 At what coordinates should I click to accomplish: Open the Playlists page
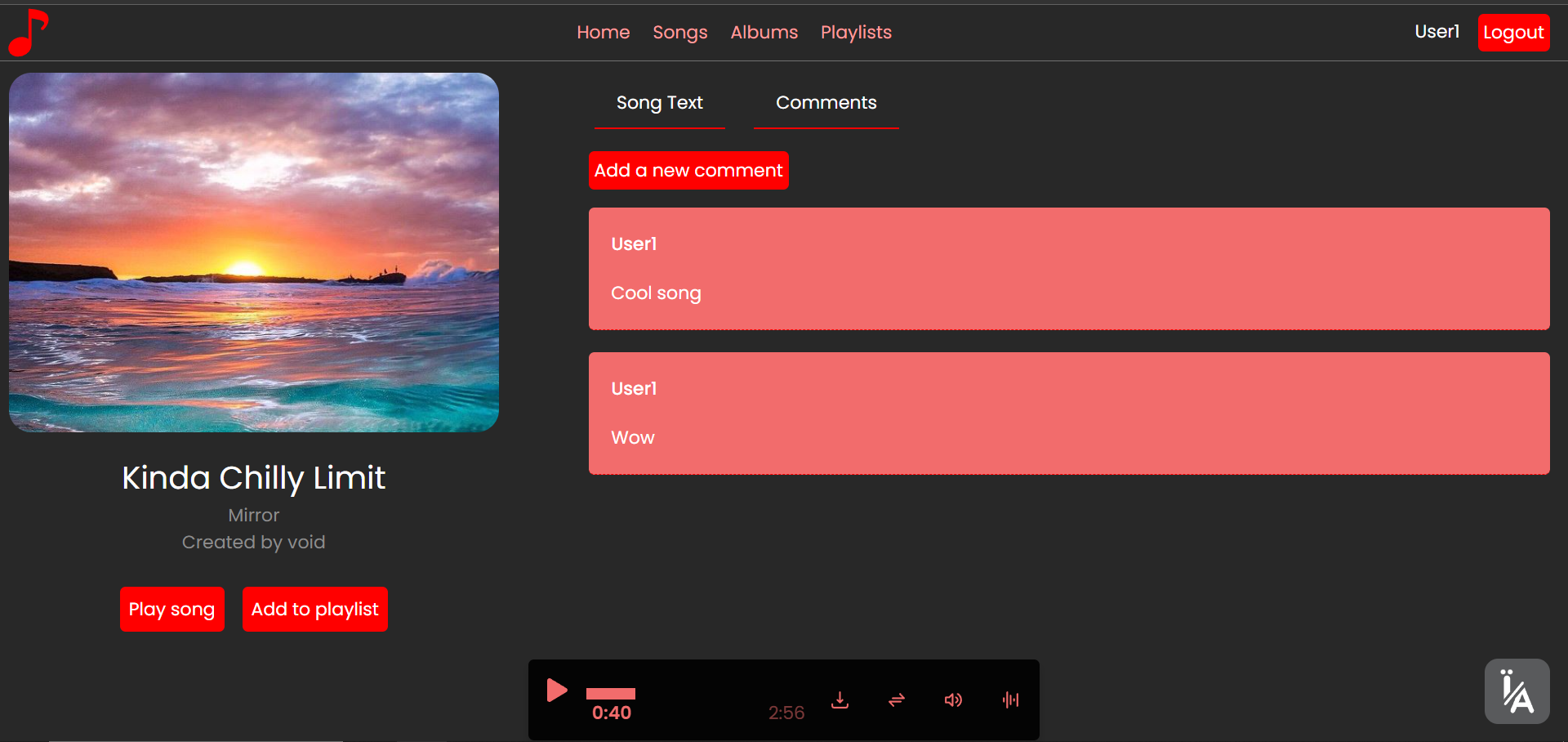click(856, 33)
